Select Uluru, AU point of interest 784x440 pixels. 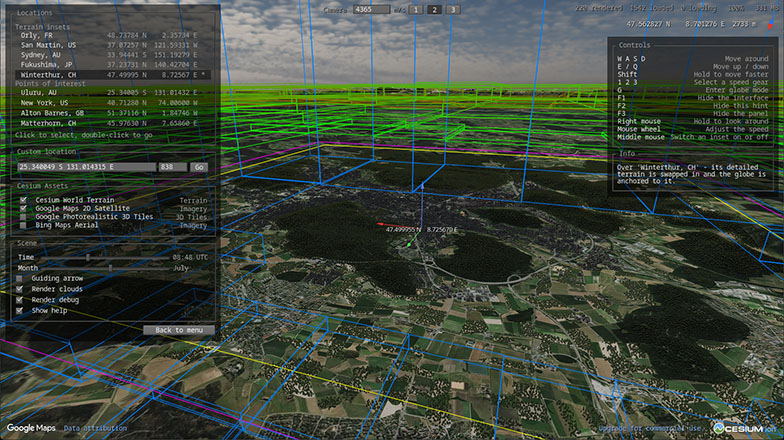click(x=112, y=92)
